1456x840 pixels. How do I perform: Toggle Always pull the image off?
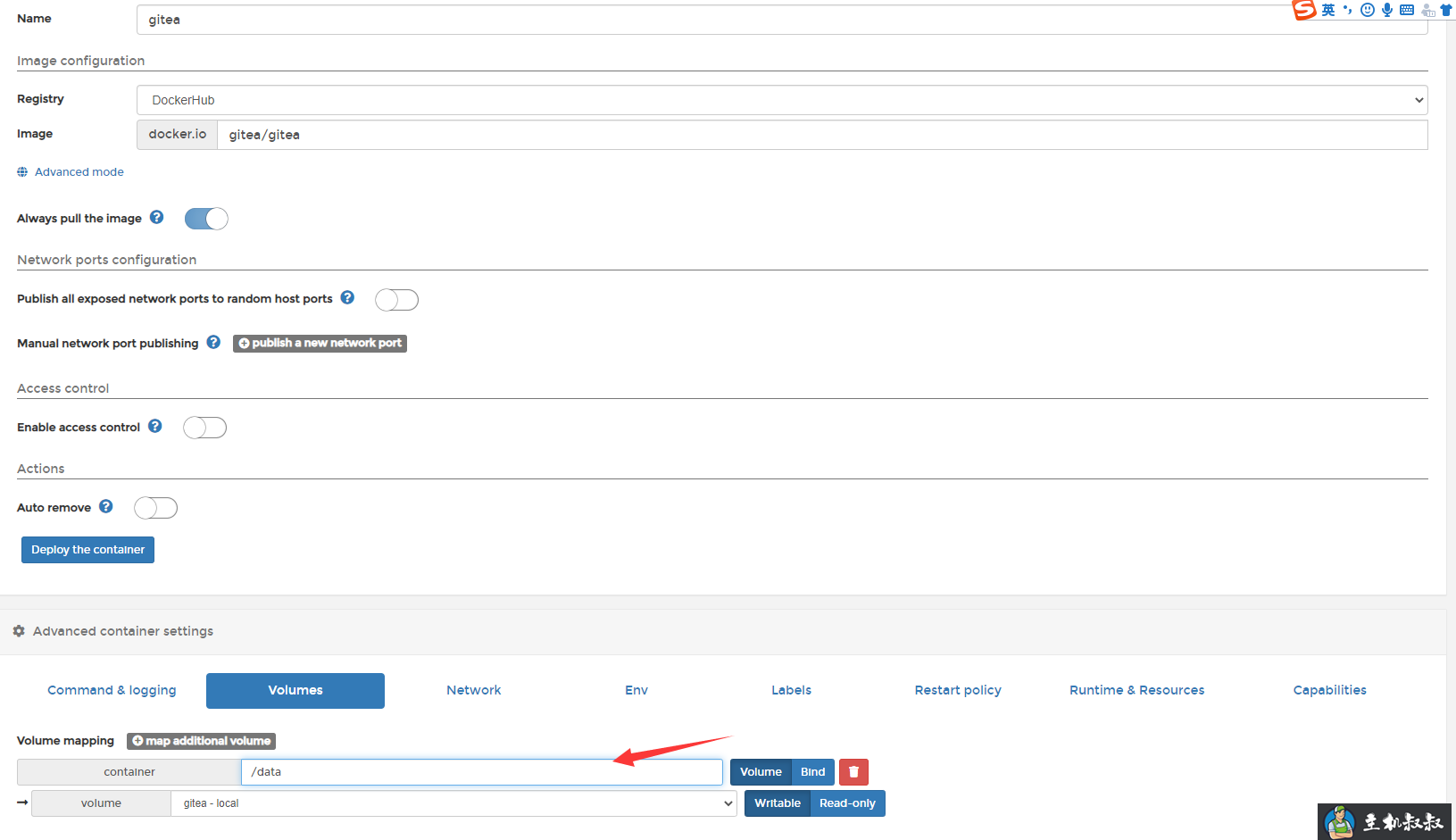click(x=206, y=219)
